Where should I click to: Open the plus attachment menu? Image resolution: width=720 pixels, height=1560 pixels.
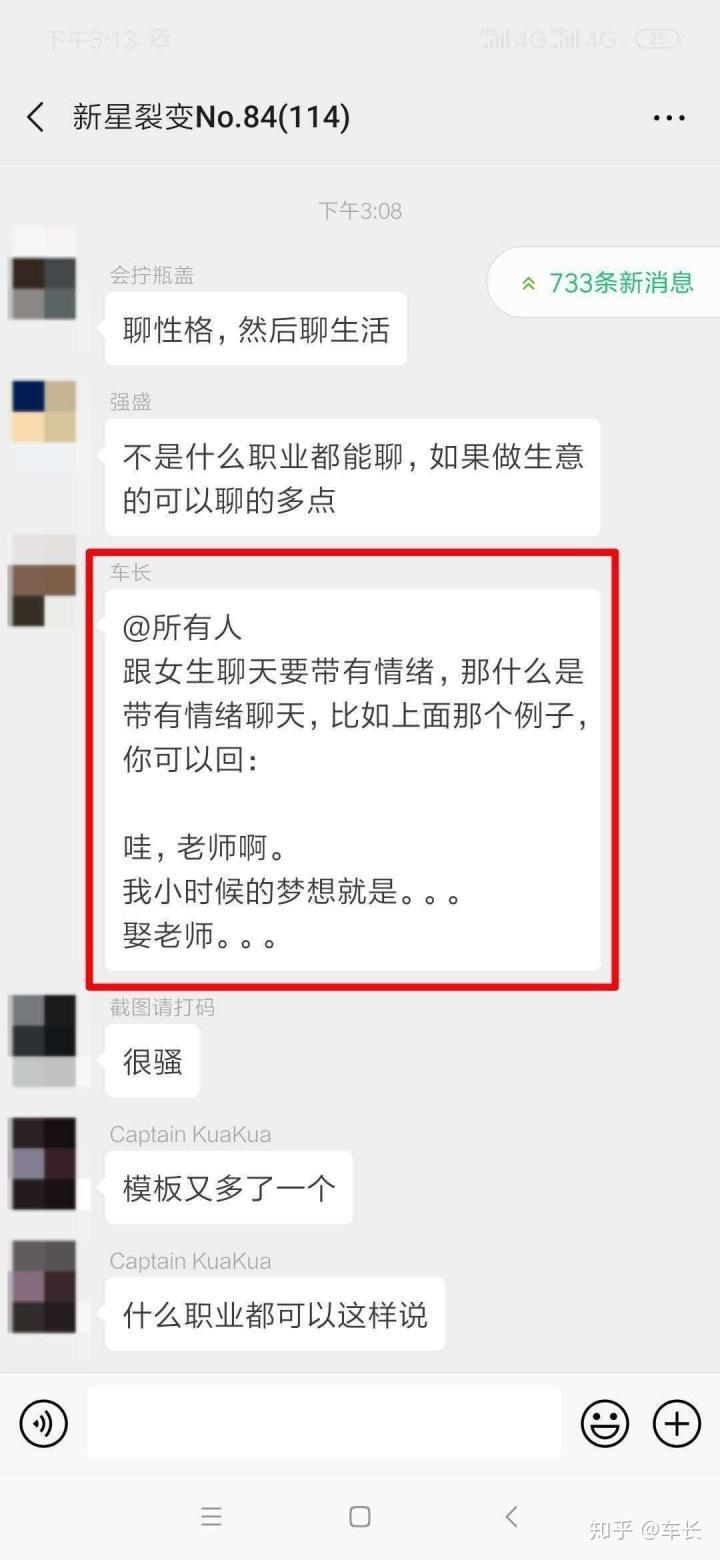(677, 1422)
